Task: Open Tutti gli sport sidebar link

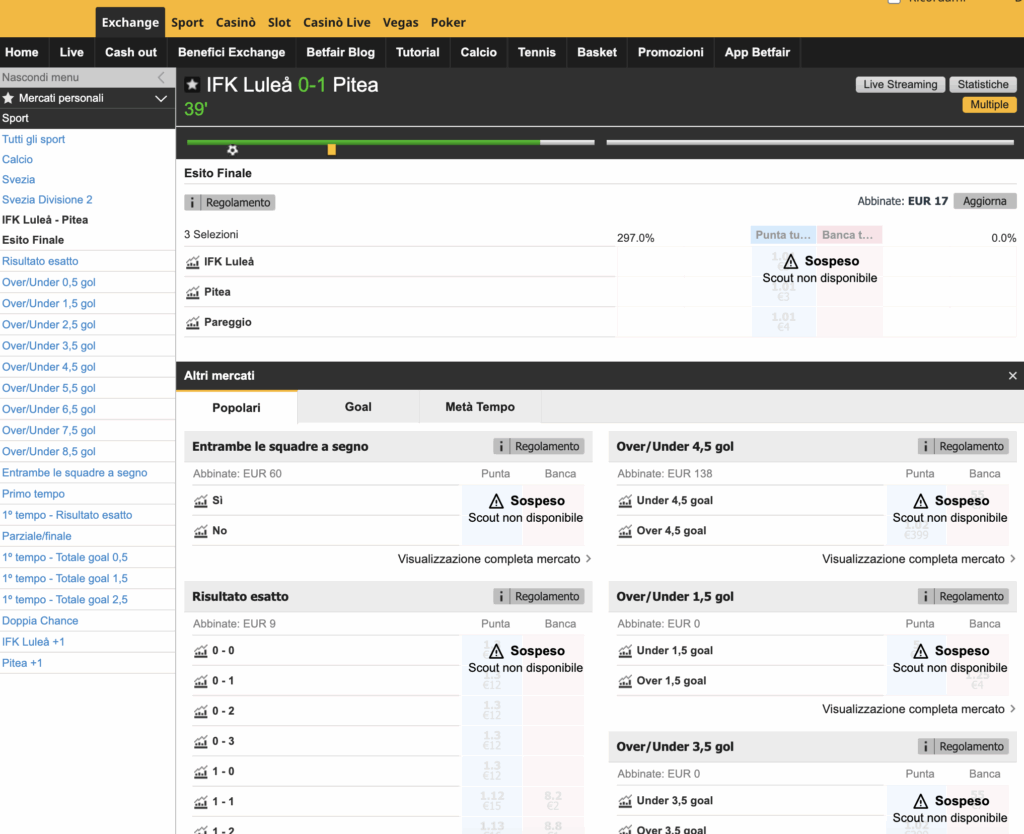Action: [33, 139]
